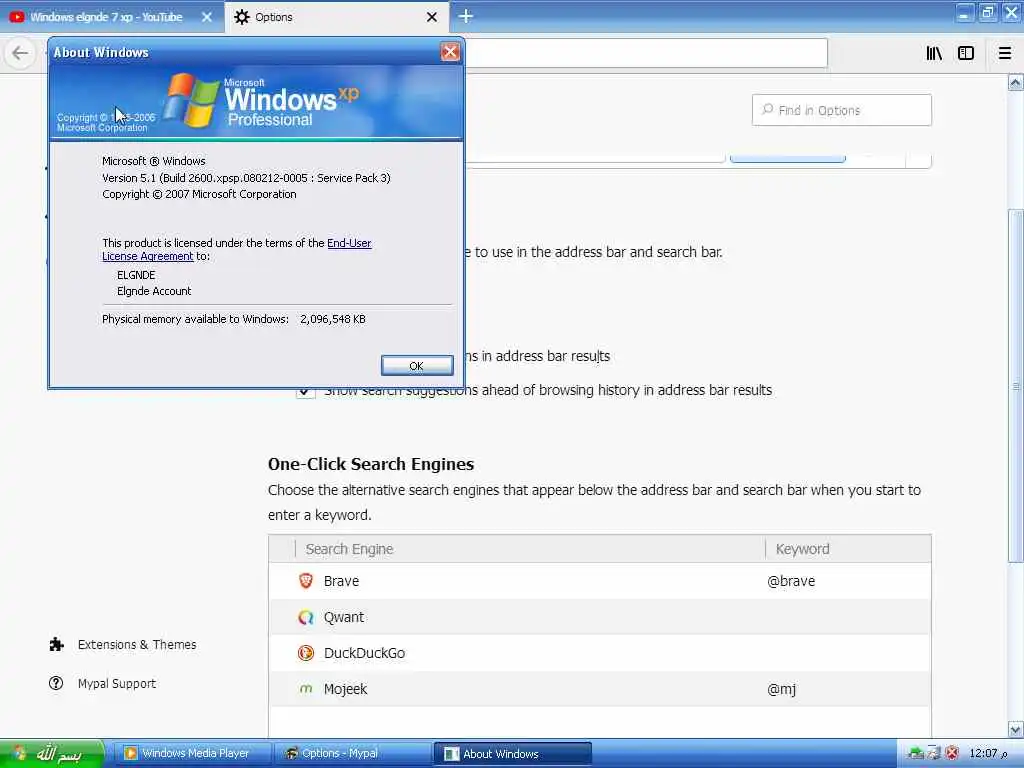Open the License Agreement link
This screenshot has height=768, width=1024.
(148, 256)
